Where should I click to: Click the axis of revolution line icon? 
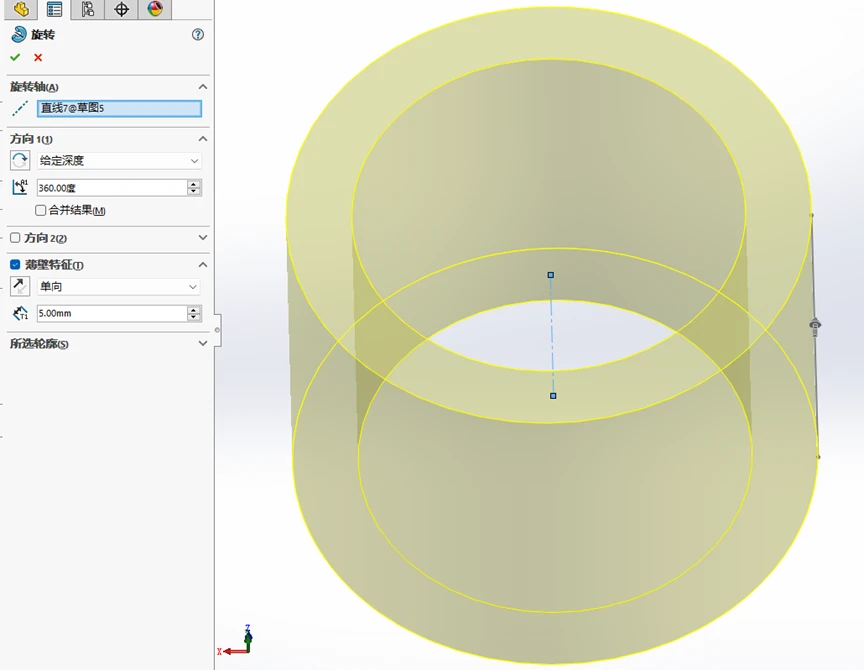click(x=20, y=108)
